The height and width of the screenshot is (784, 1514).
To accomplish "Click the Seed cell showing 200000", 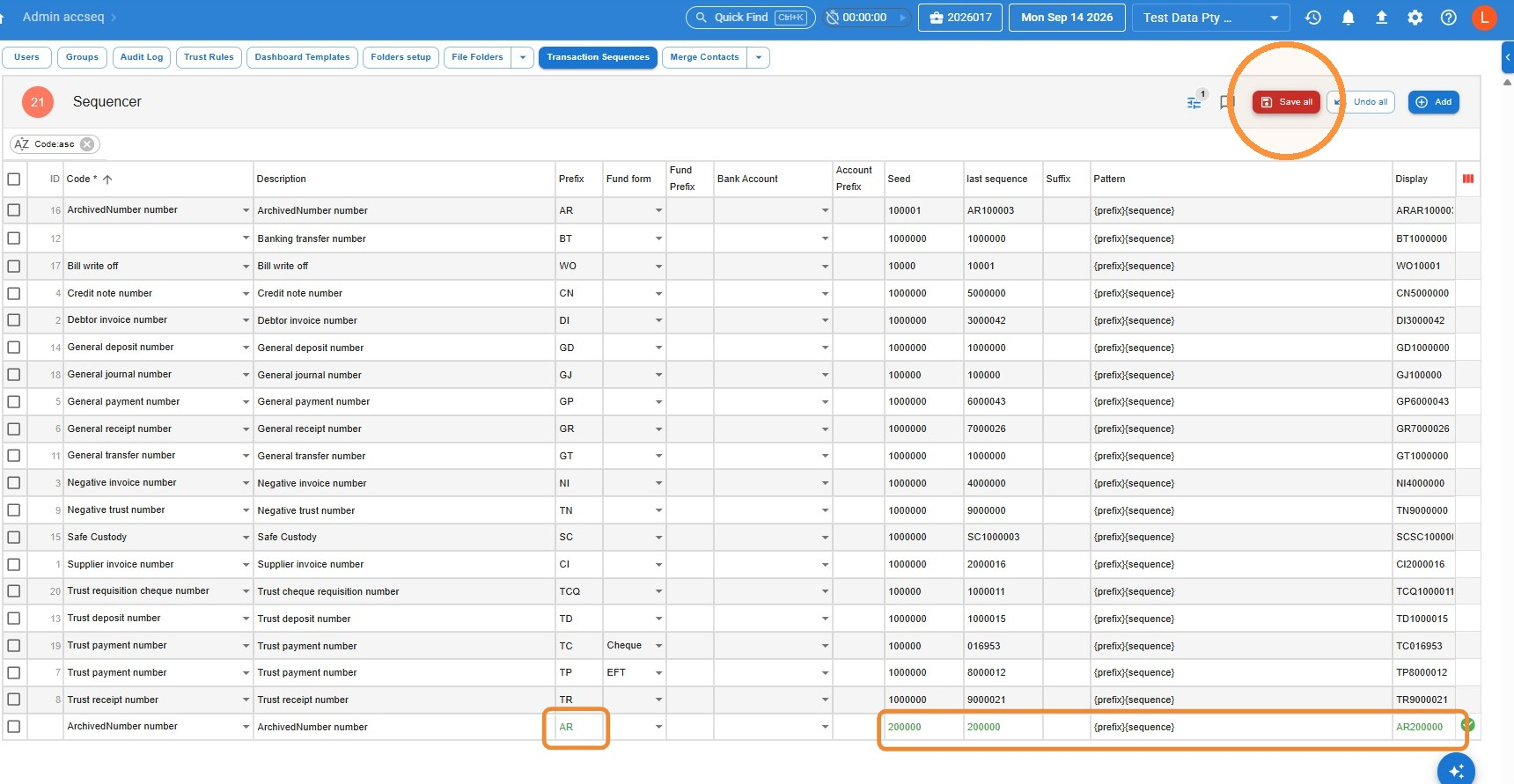I will pos(923,727).
